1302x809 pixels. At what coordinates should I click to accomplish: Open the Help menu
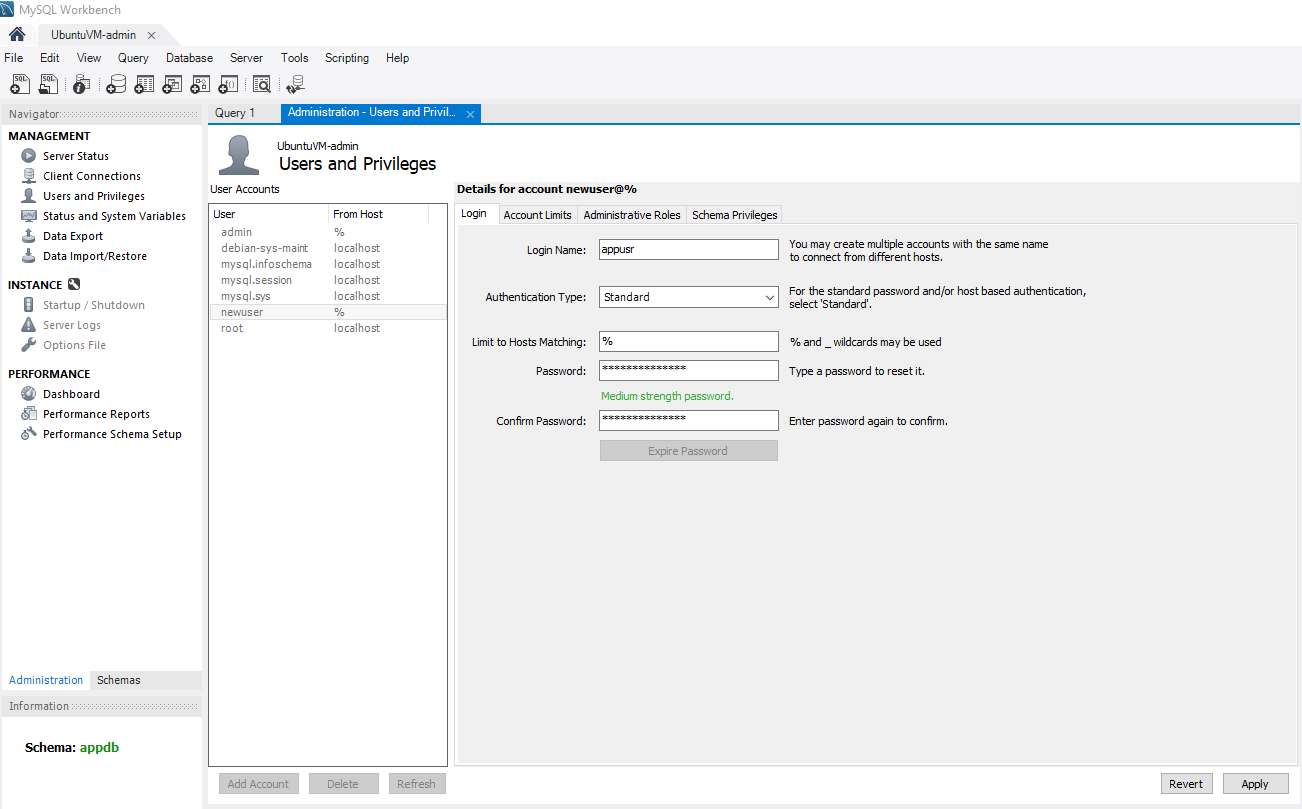pyautogui.click(x=397, y=58)
